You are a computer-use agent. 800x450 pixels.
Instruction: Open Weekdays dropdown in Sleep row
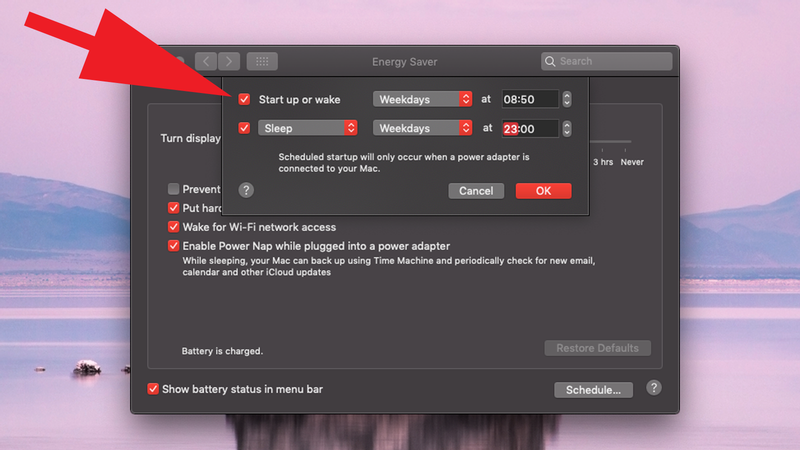(422, 128)
